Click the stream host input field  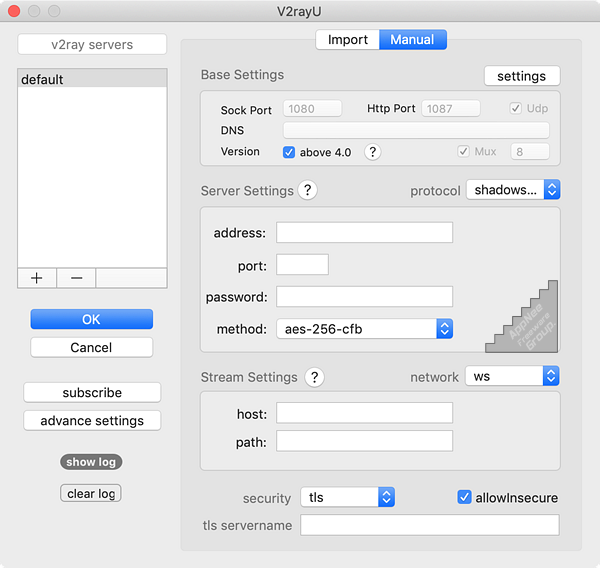[365, 413]
